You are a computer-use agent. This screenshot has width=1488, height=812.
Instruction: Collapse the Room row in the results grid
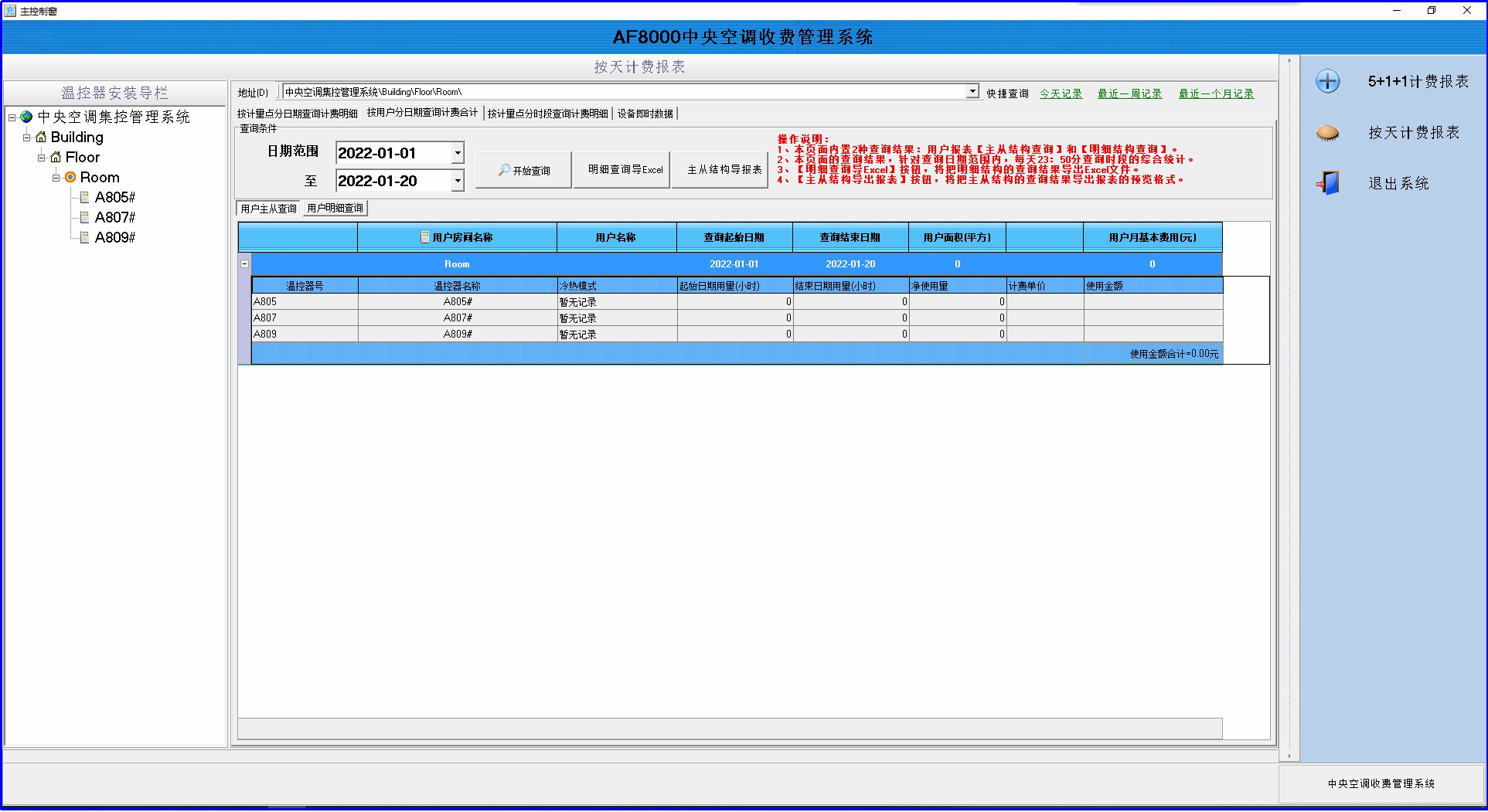coord(245,263)
